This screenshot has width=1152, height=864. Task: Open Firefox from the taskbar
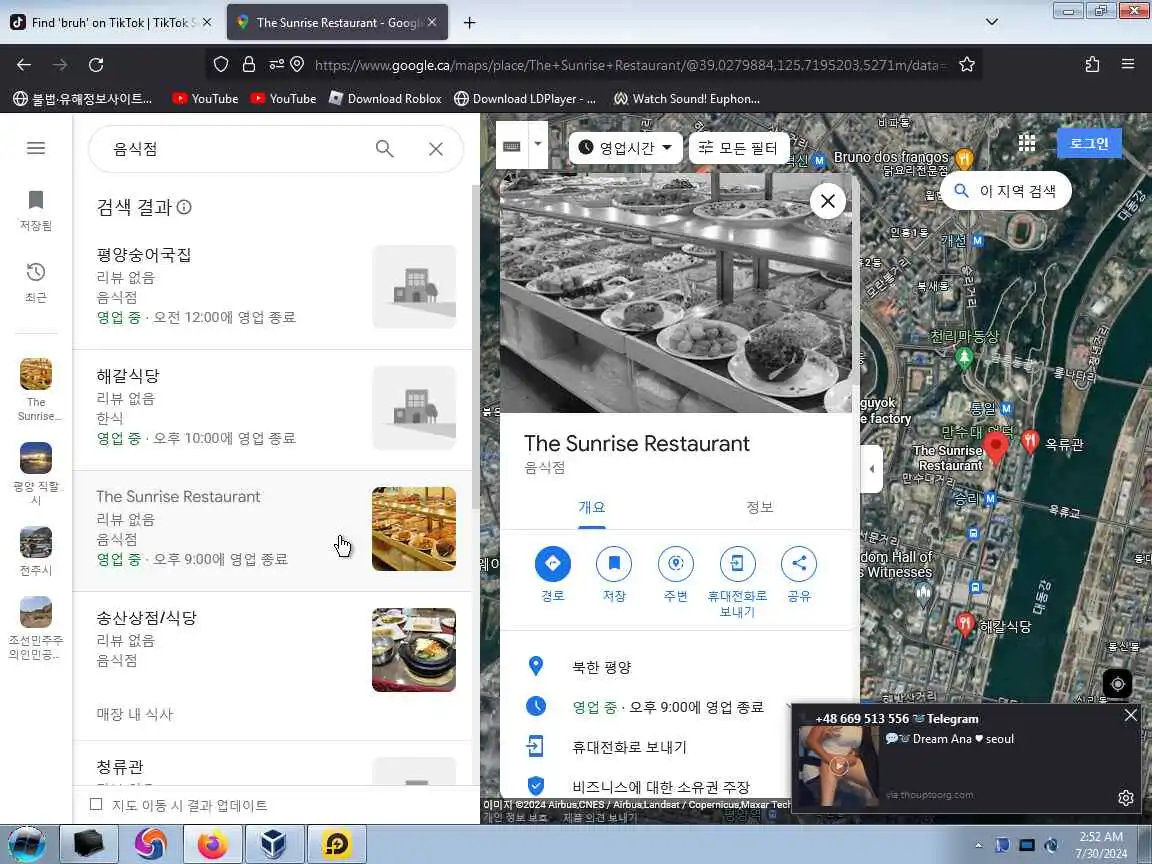[212, 844]
